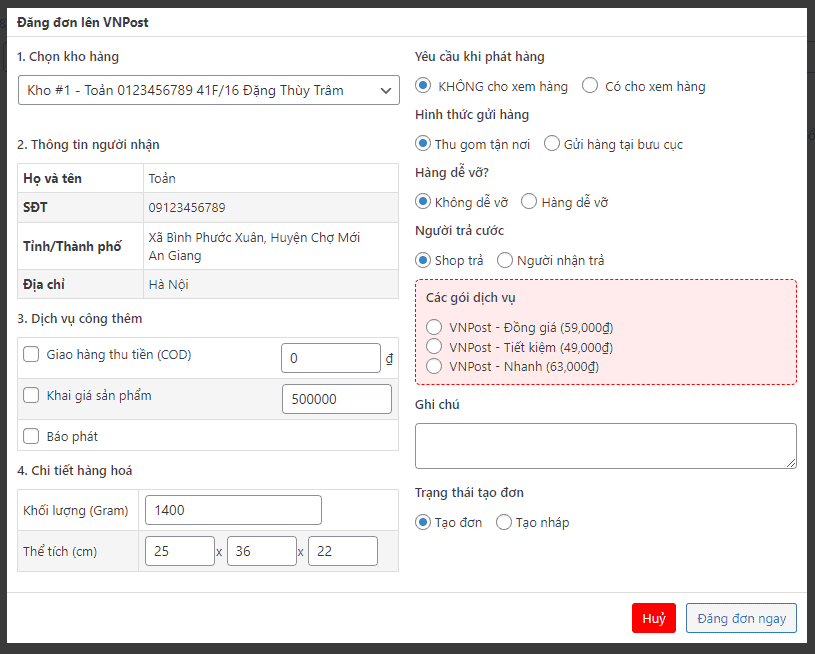Click the declared value field showing 500000
Image resolution: width=815 pixels, height=654 pixels.
point(336,399)
